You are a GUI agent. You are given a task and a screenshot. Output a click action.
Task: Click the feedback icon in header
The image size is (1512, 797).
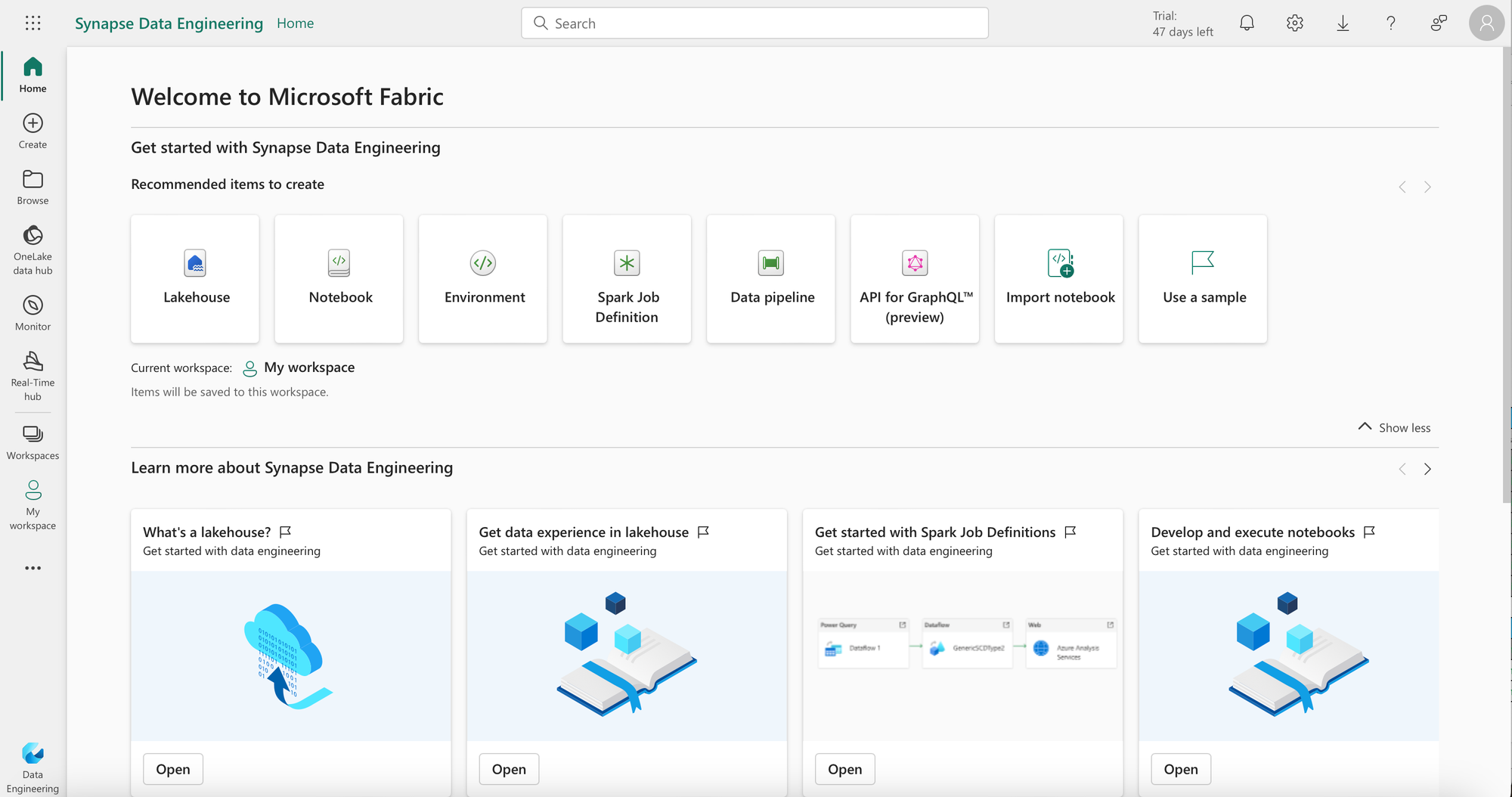1439,23
